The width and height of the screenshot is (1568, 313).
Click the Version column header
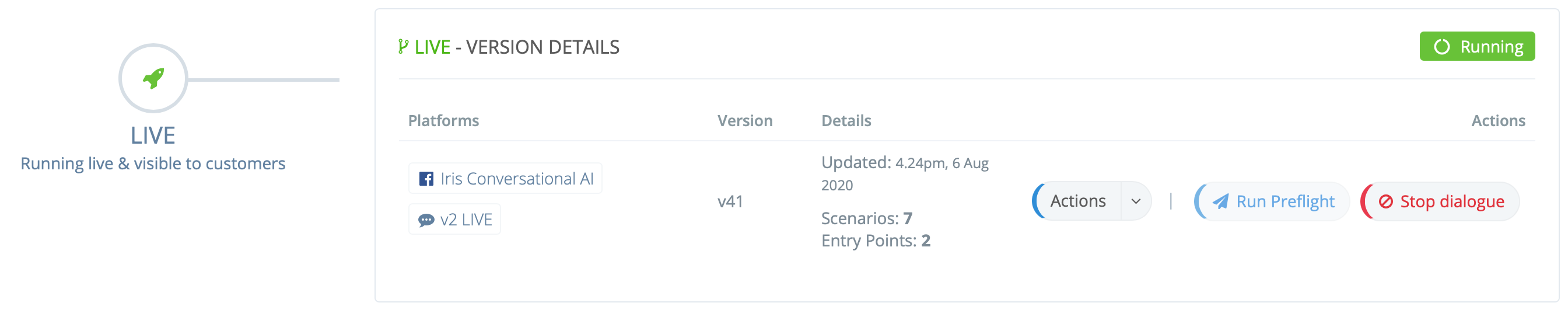pos(745,121)
